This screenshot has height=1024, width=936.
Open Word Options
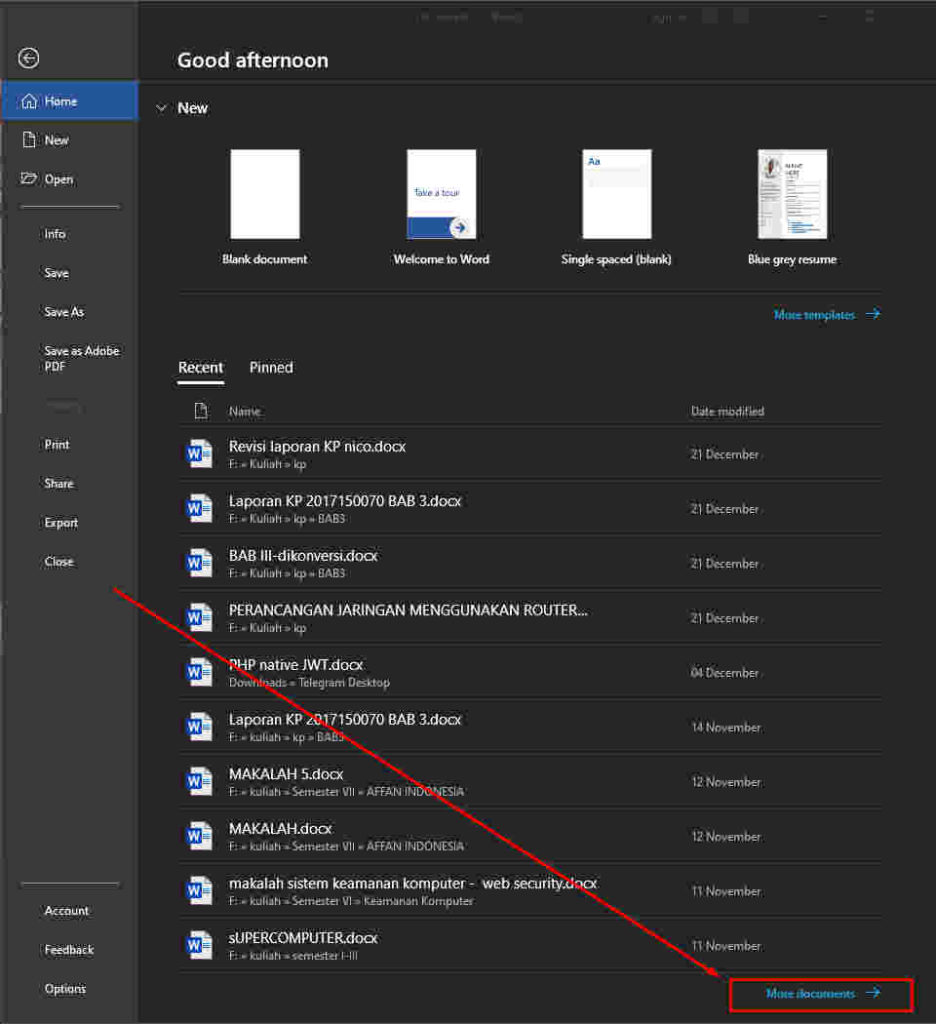(65, 988)
